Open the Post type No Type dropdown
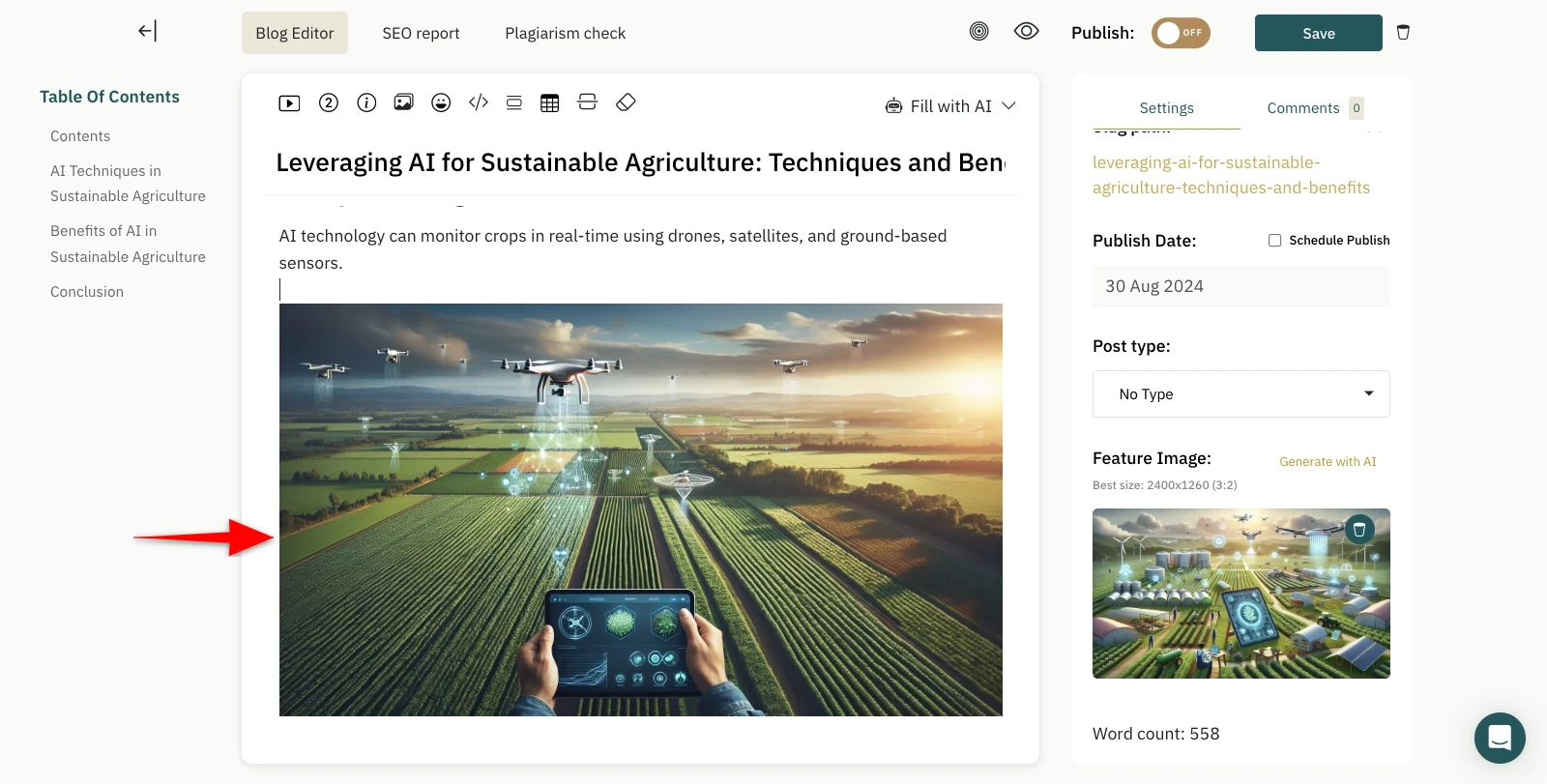The image size is (1547, 784). click(1241, 394)
